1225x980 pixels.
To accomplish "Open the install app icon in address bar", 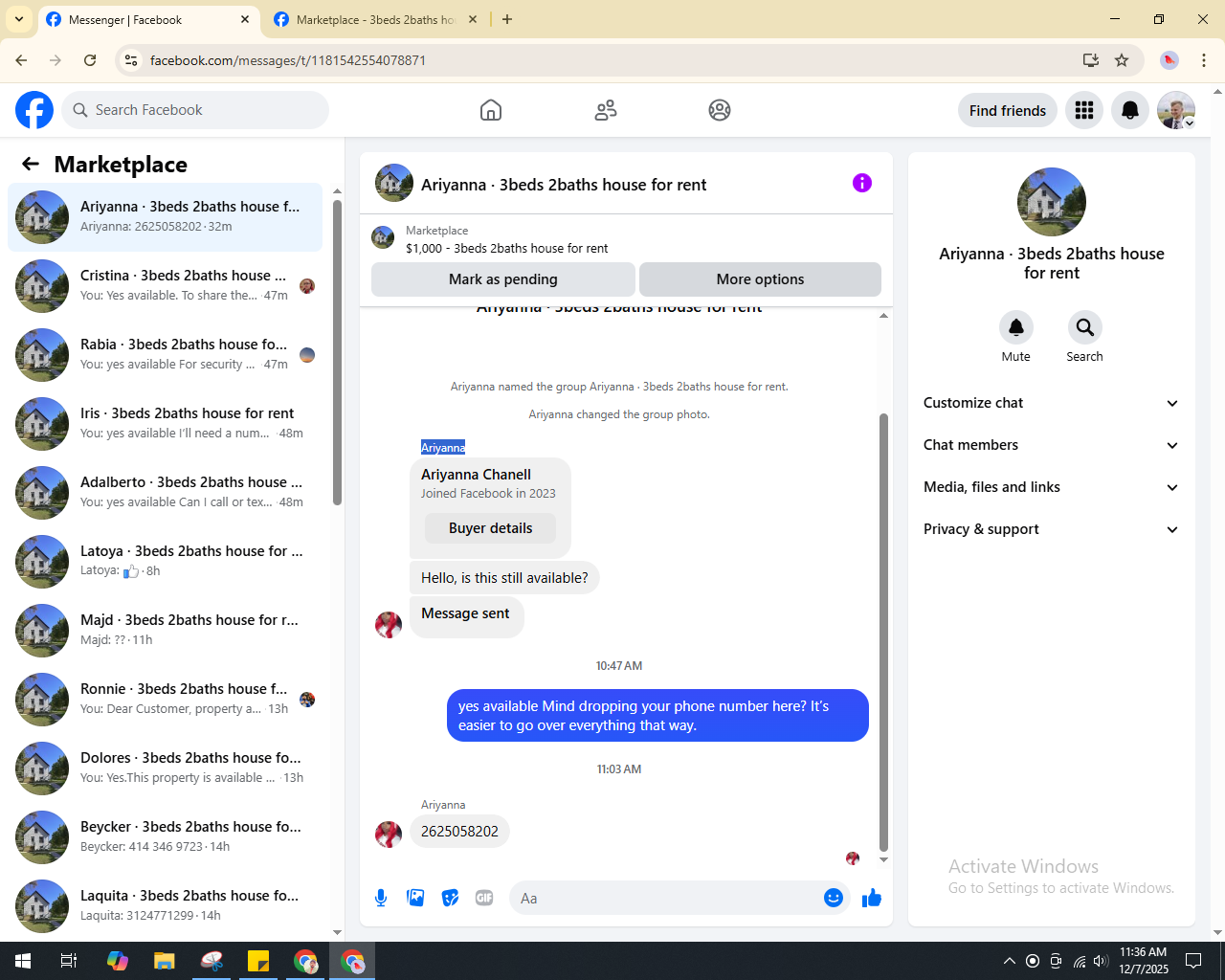I will [1091, 60].
